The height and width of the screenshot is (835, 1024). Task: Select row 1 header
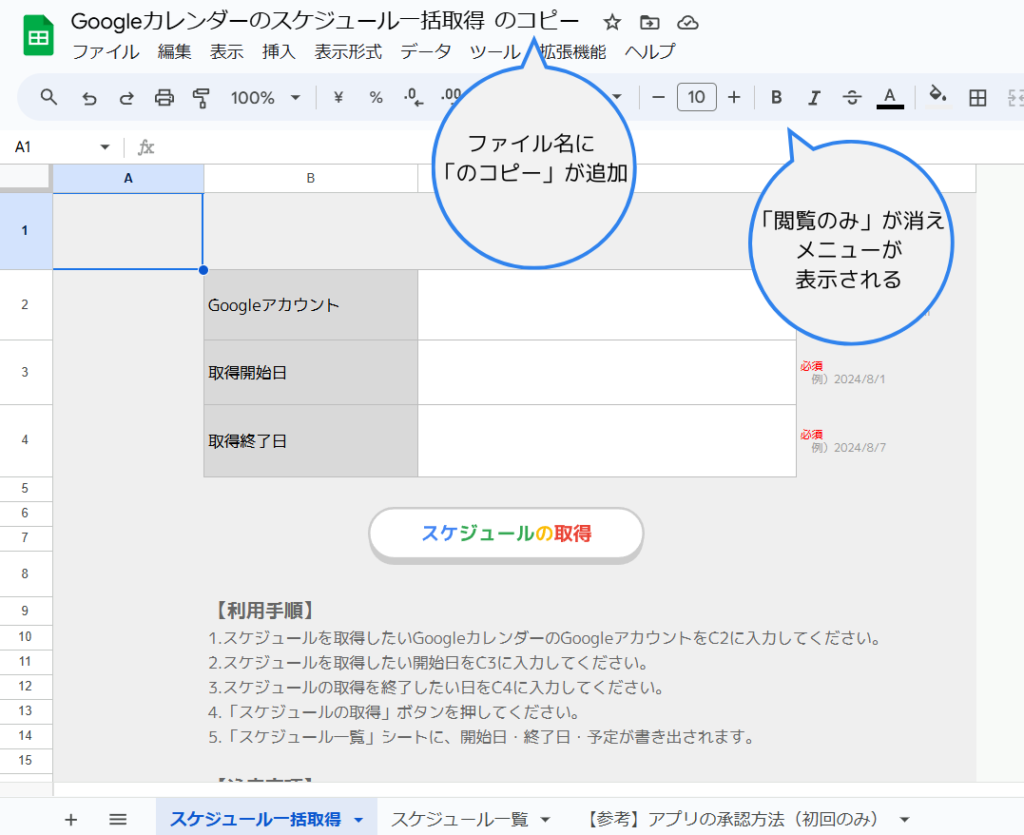[x=25, y=230]
